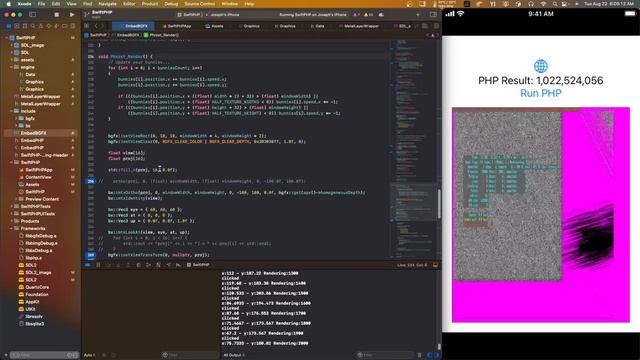Collapse the engine folder
Image resolution: width=640 pixels, height=360 pixels.
coord(11,67)
